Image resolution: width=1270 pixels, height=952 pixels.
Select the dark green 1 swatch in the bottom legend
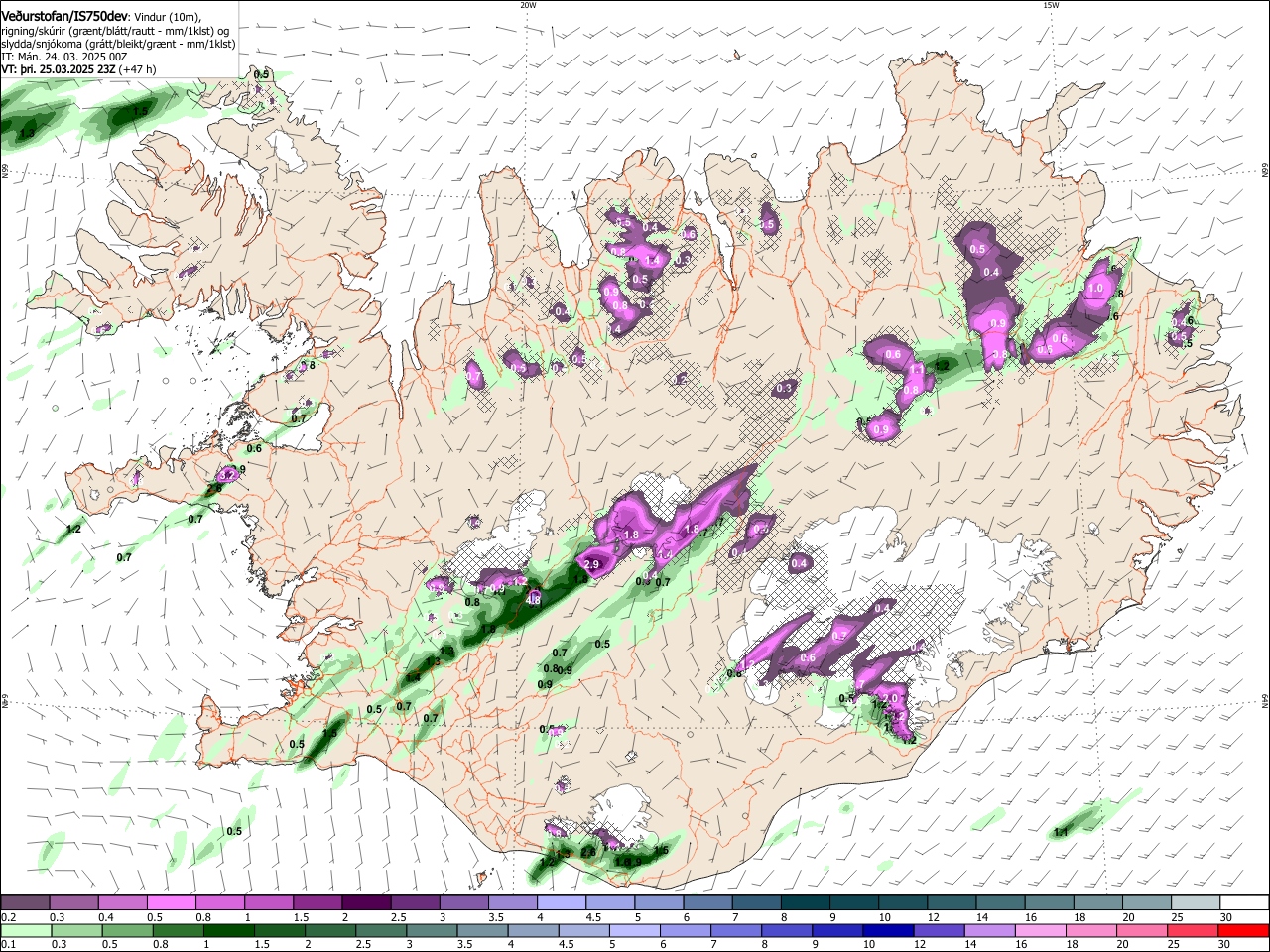pos(228,930)
